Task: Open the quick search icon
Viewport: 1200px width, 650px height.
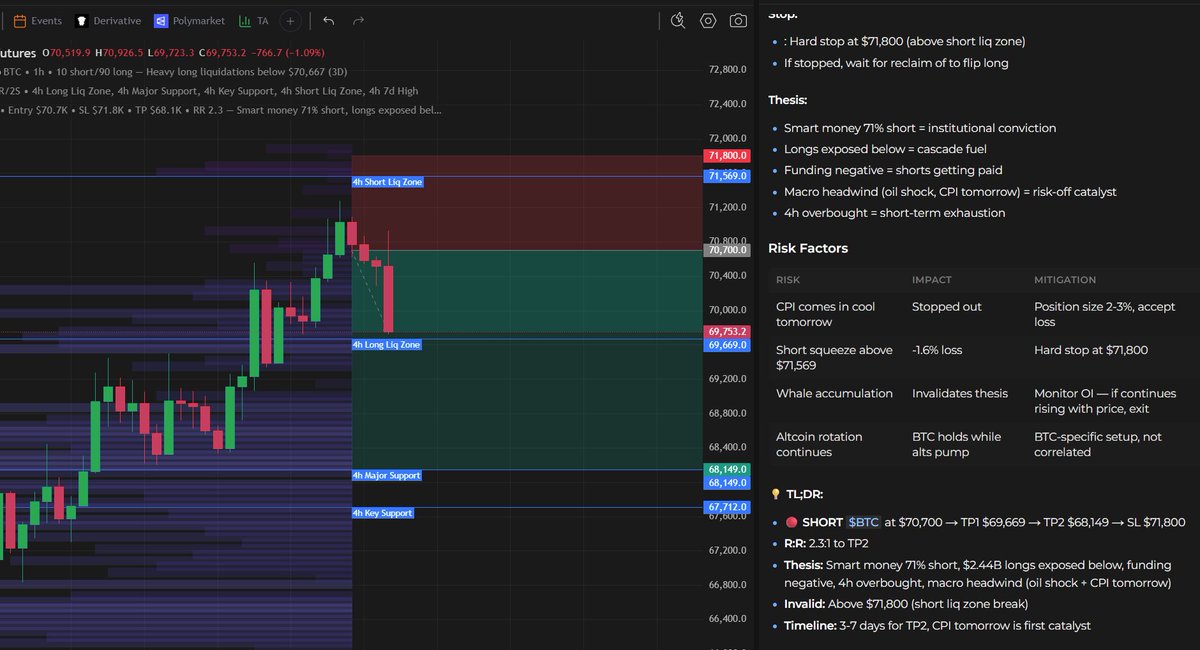Action: pyautogui.click(x=677, y=20)
